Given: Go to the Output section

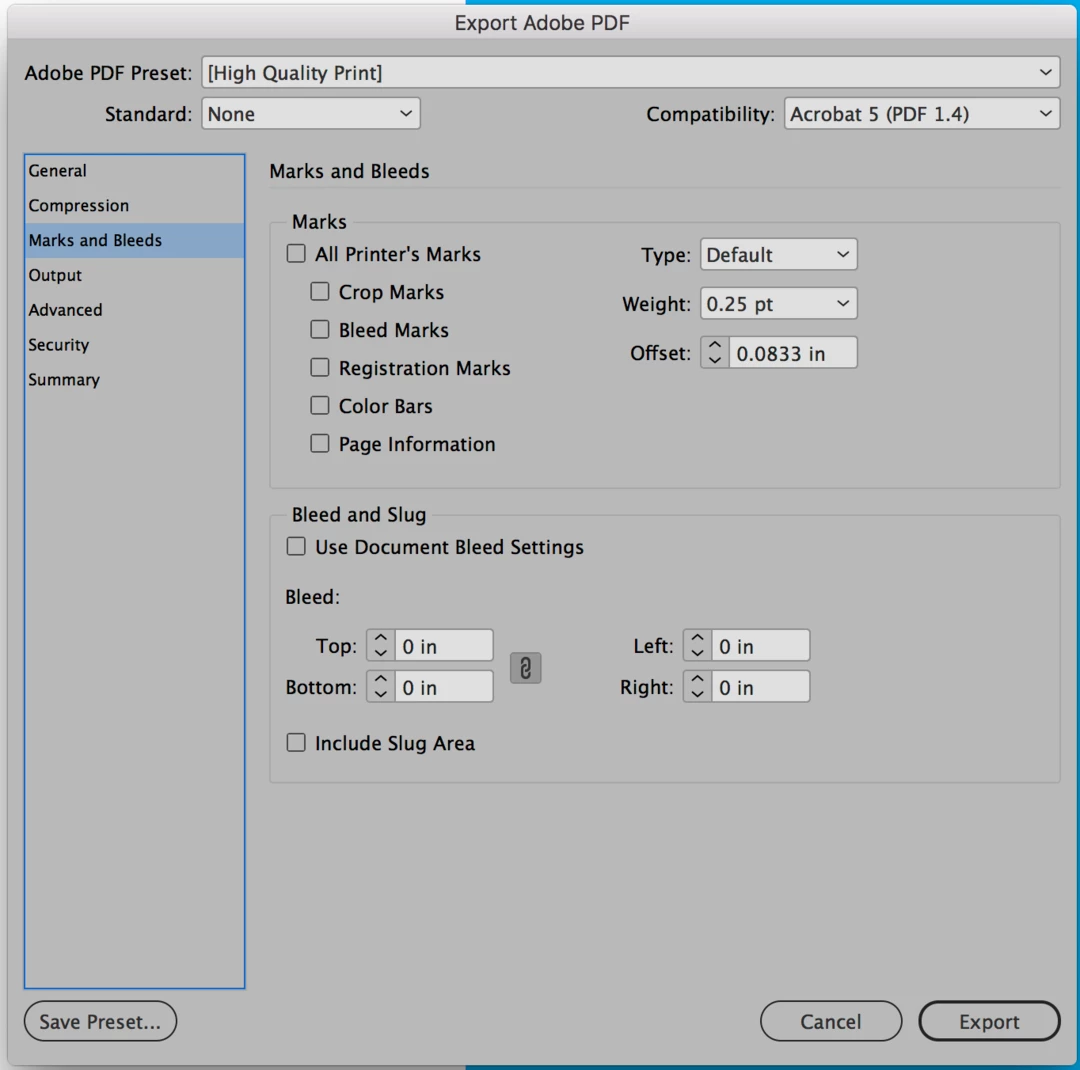Looking at the screenshot, I should click(134, 275).
